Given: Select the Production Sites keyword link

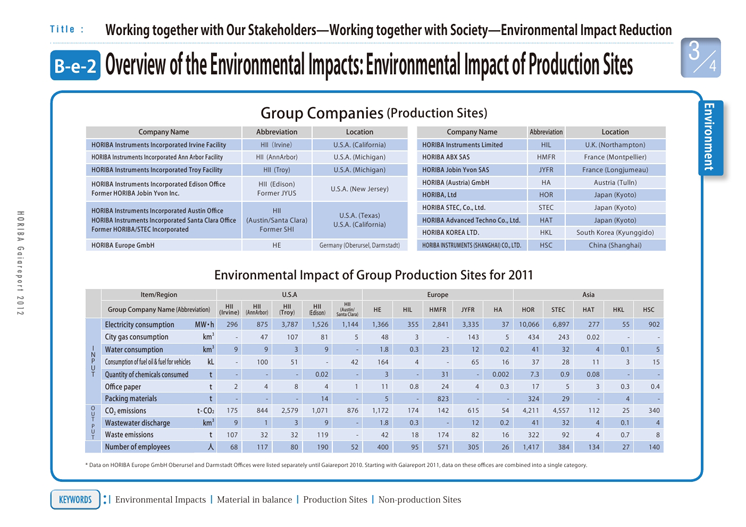Looking at the screenshot, I should click(335, 499).
